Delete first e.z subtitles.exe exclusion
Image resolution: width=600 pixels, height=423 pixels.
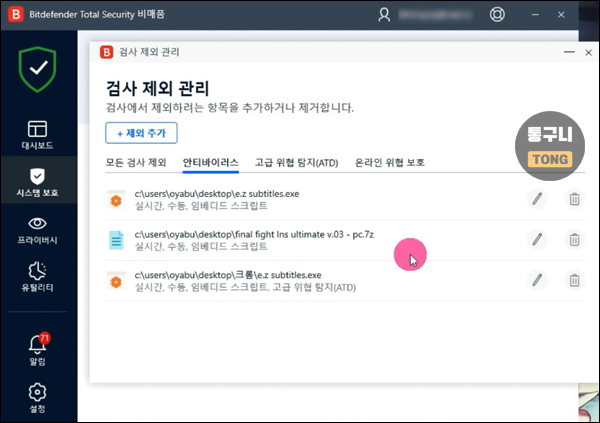(574, 199)
